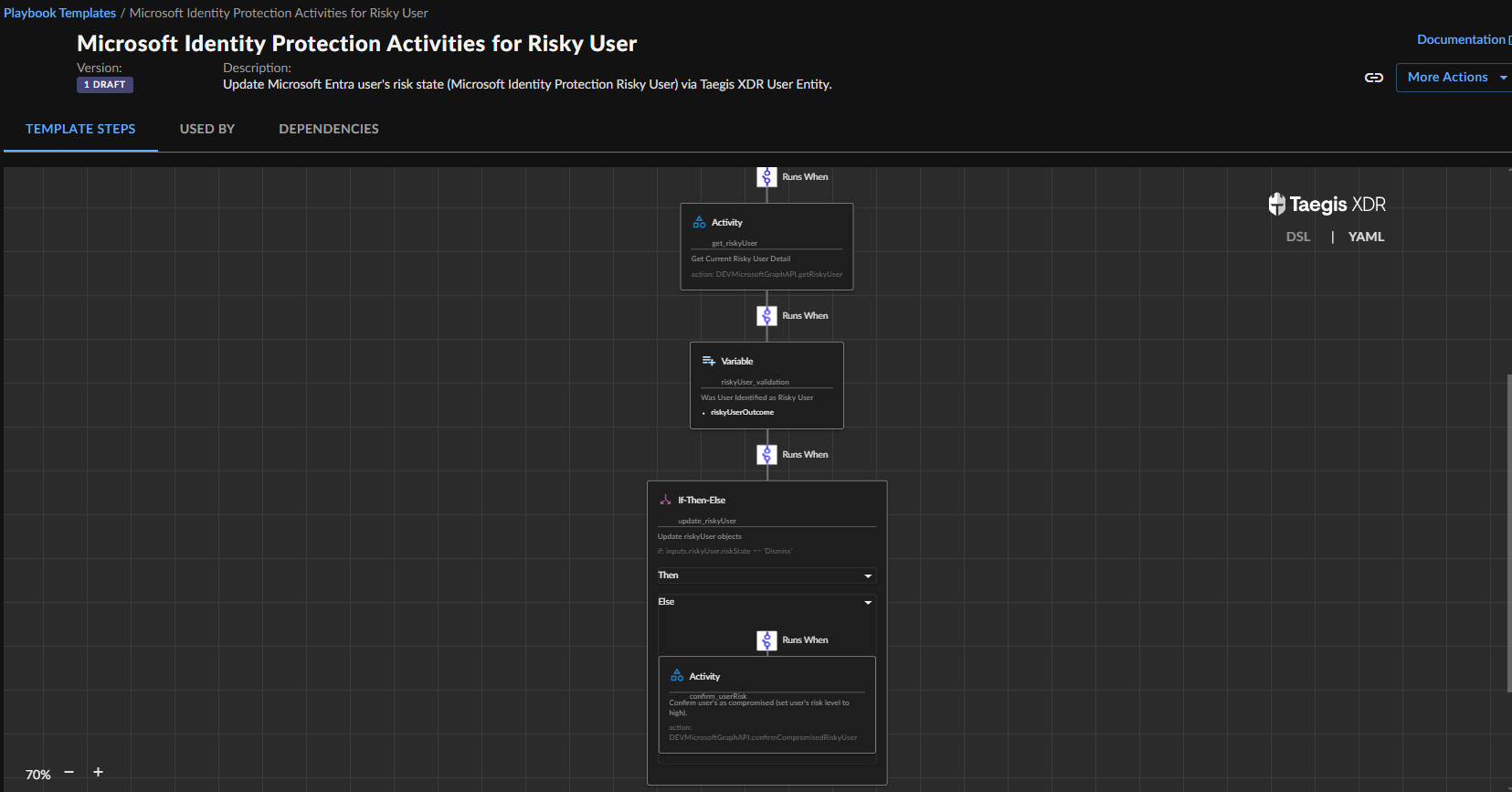Image resolution: width=1512 pixels, height=792 pixels.
Task: Click the Runs When icon inside Else branch
Action: [x=767, y=640]
